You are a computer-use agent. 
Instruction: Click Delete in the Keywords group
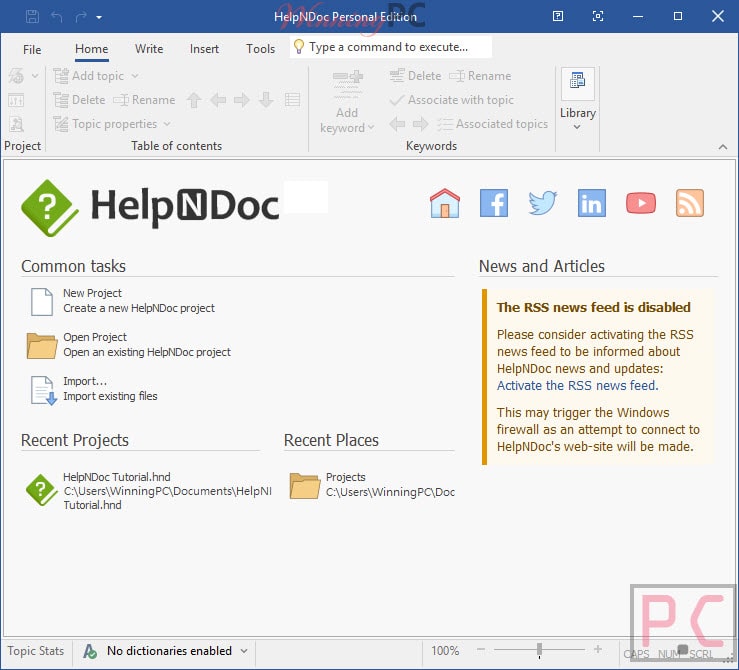(416, 75)
